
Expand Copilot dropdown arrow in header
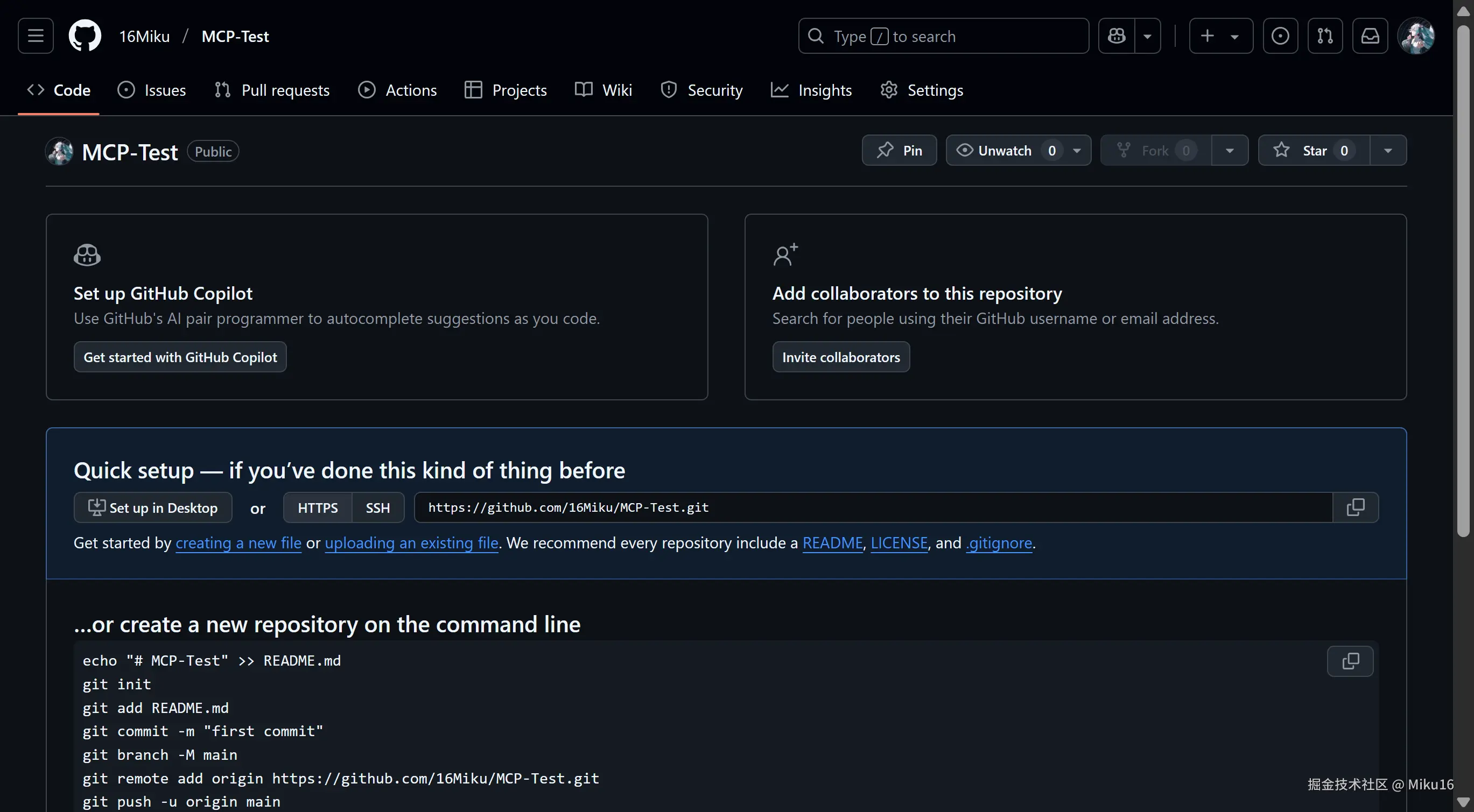1148,36
